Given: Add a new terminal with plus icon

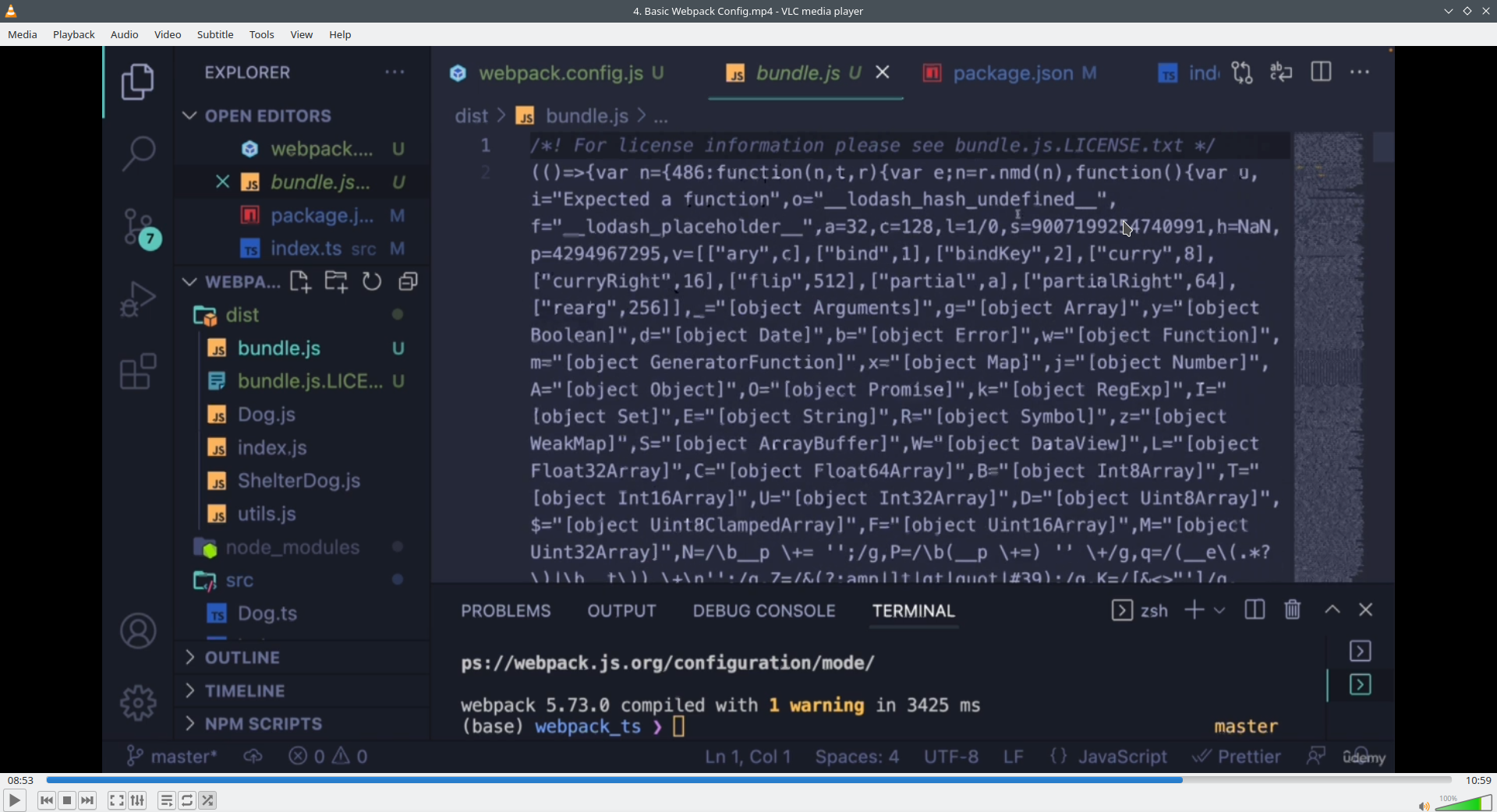Looking at the screenshot, I should tap(1194, 610).
